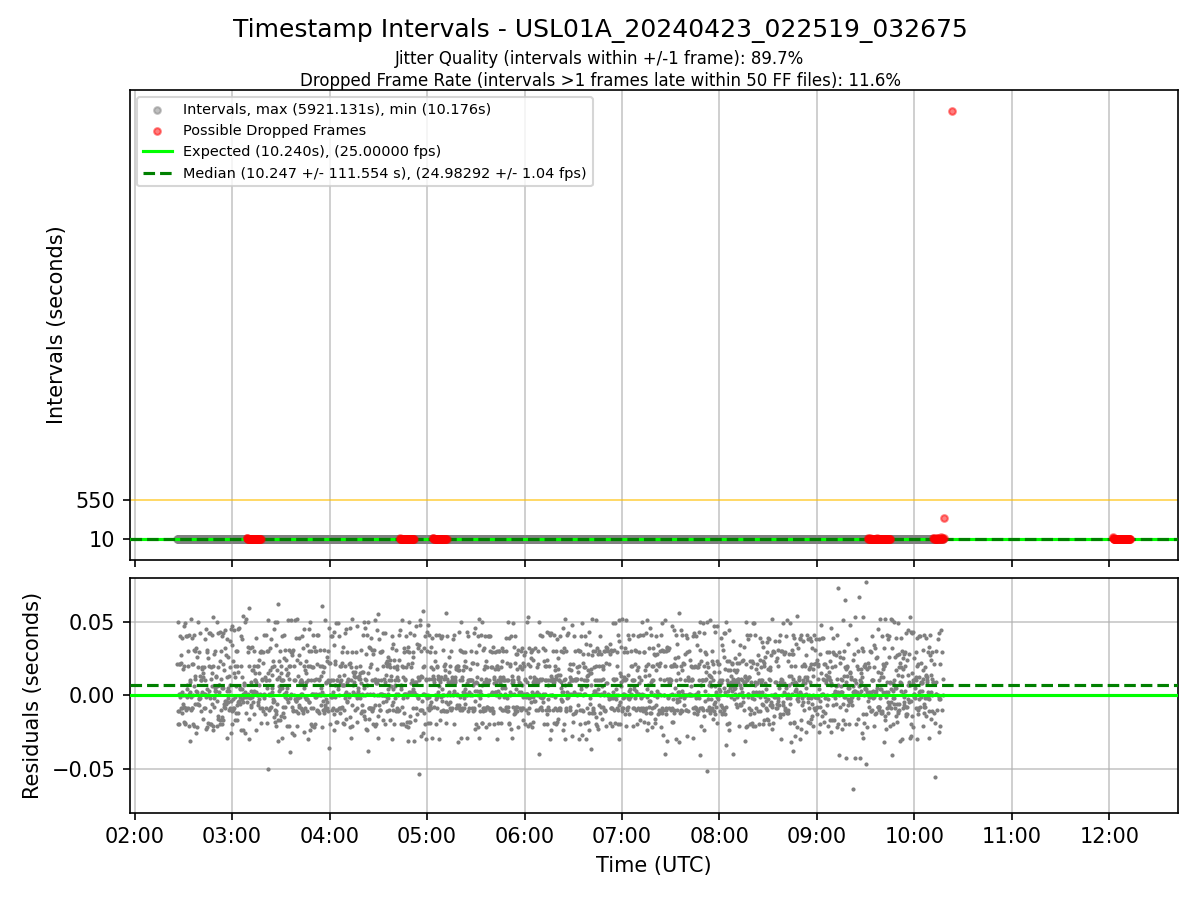
Task: Click the '12:00' time tick label
Action: (1109, 834)
